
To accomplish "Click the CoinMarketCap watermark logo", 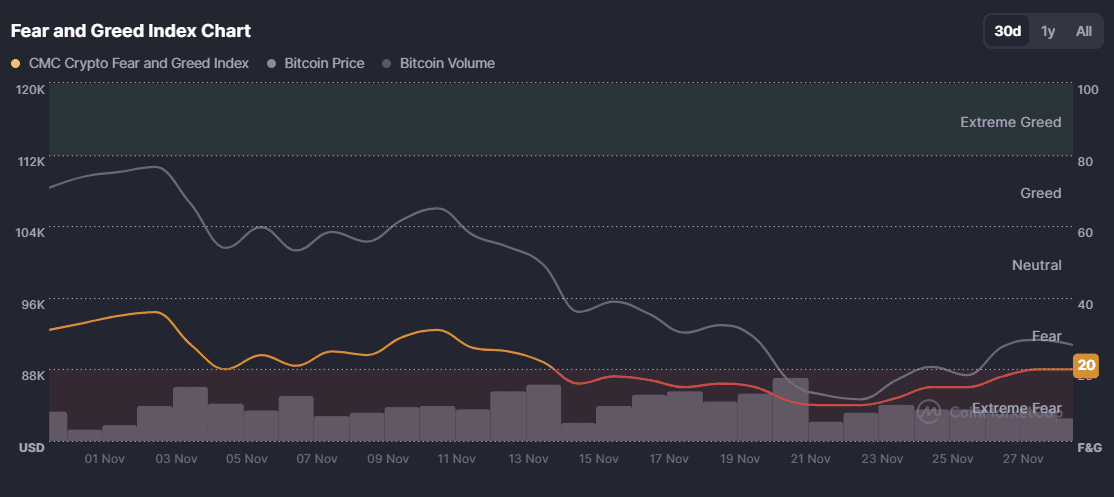I will coord(929,410).
